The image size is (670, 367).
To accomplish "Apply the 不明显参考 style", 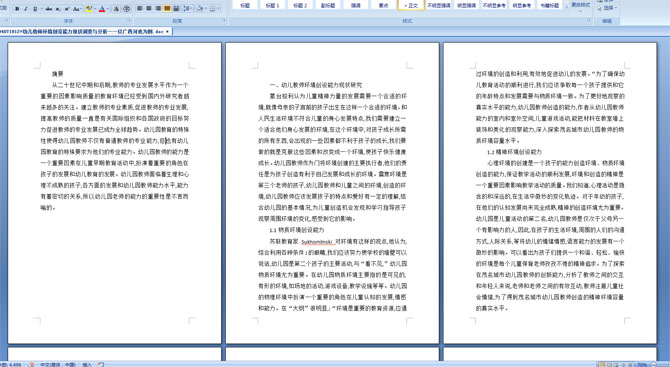I will pyautogui.click(x=494, y=5).
